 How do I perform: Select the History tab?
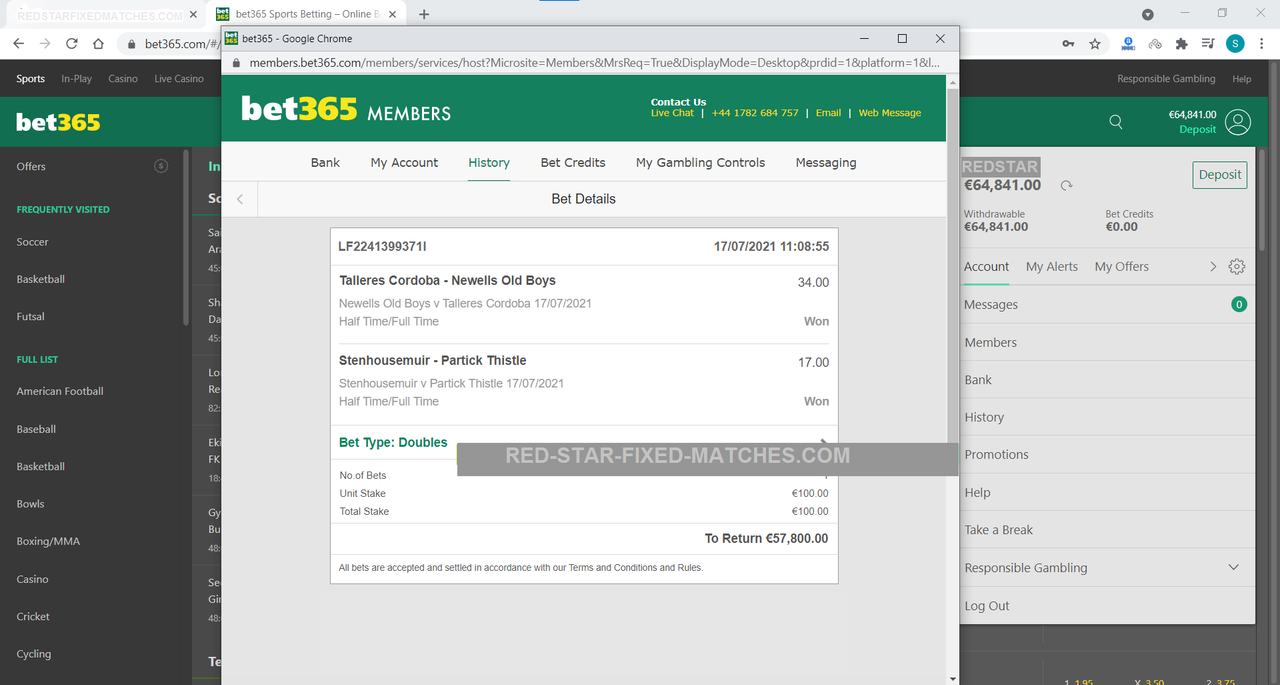click(x=489, y=163)
